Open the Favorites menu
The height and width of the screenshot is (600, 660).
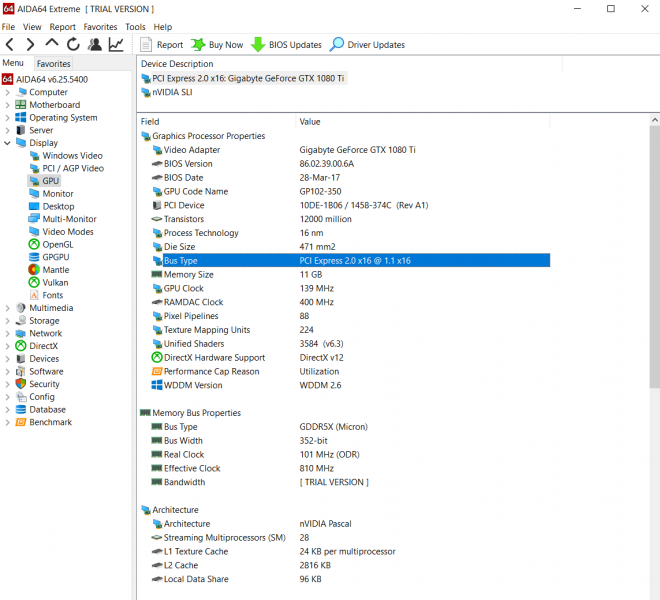[100, 27]
